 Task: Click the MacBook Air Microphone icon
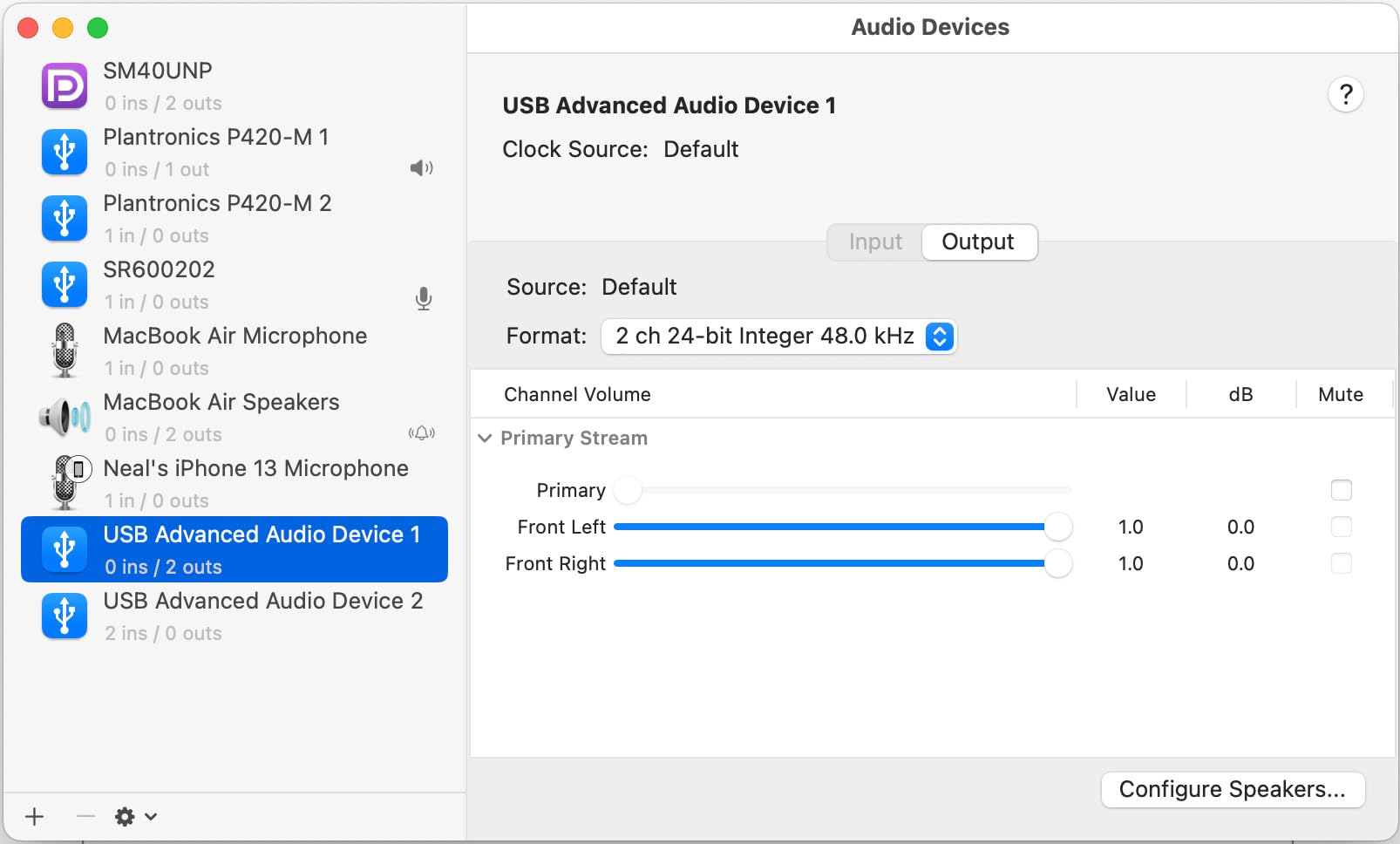point(65,351)
